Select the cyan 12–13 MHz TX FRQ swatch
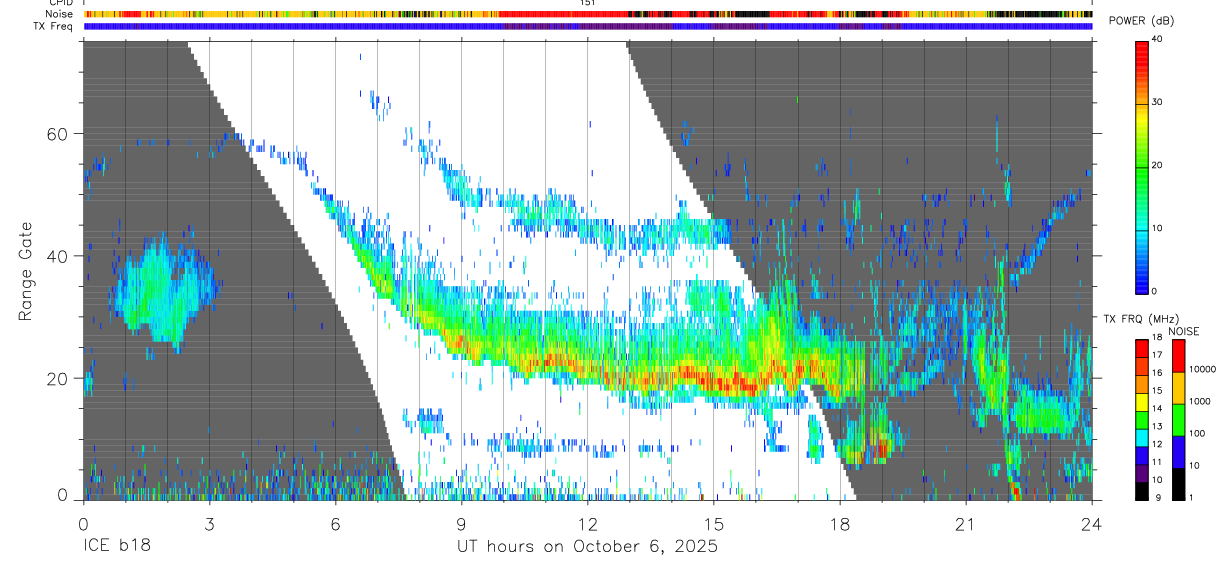The image size is (1228, 567). 1141,438
